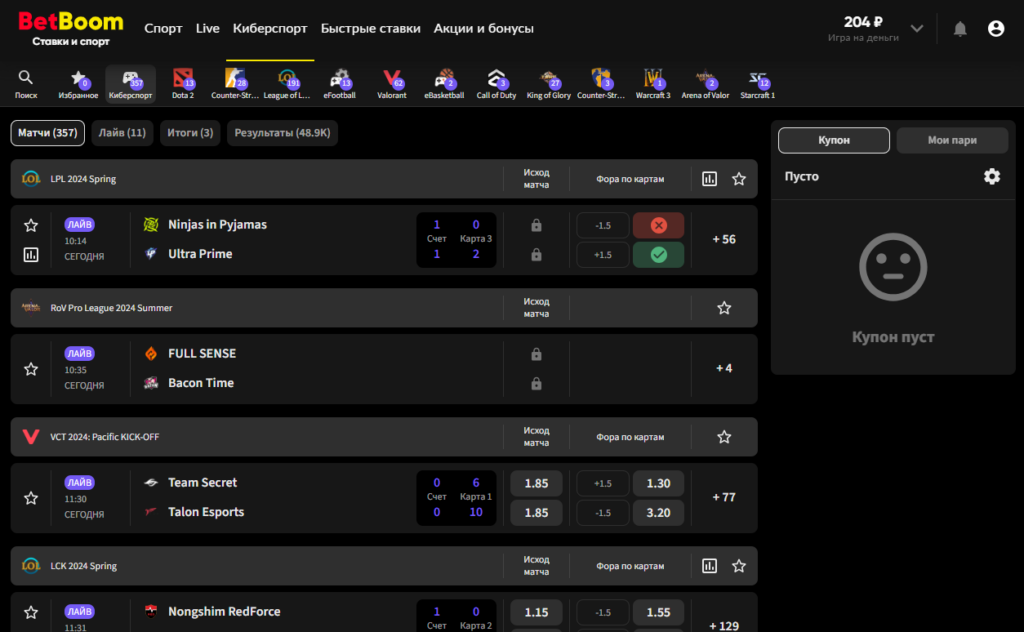The image size is (1024, 632).
Task: Favorite the Team Secret vs Talon Esports match
Action: (31, 498)
